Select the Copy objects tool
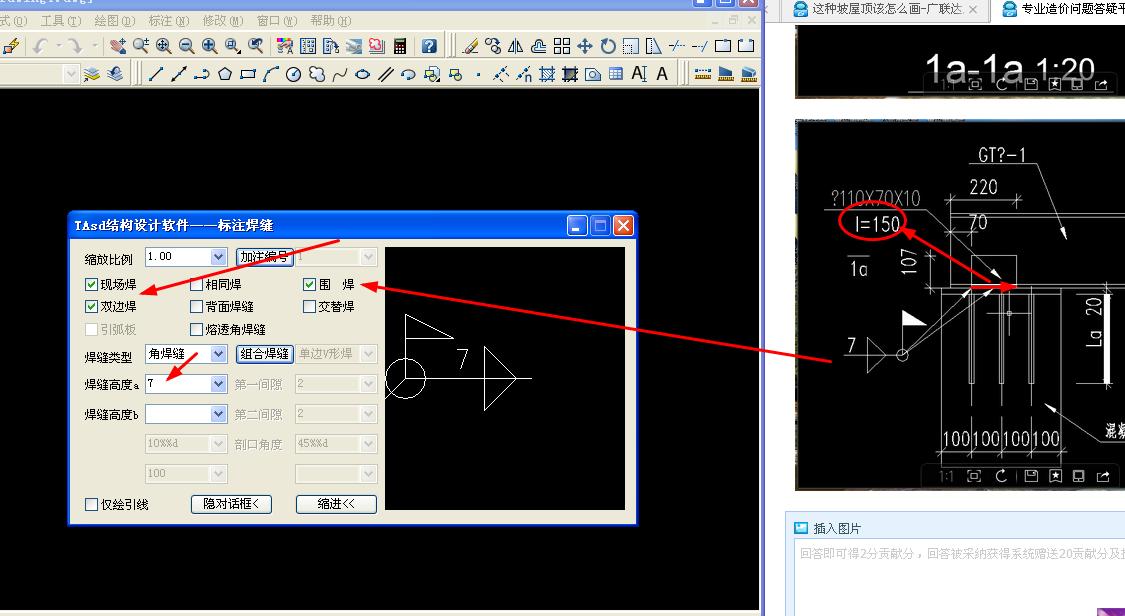The image size is (1125, 616). [493, 46]
